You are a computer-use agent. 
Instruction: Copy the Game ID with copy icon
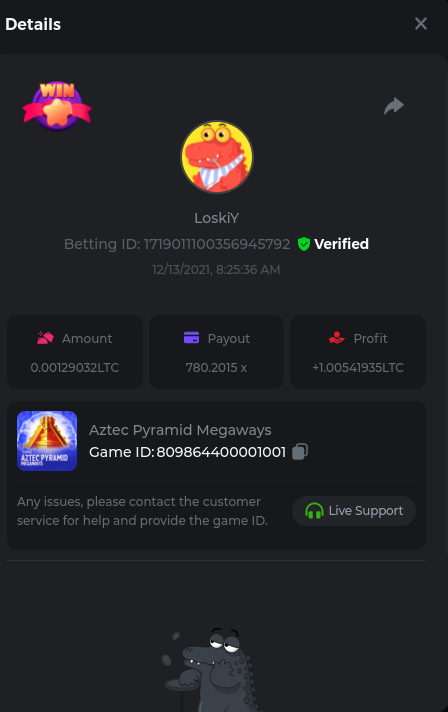300,451
